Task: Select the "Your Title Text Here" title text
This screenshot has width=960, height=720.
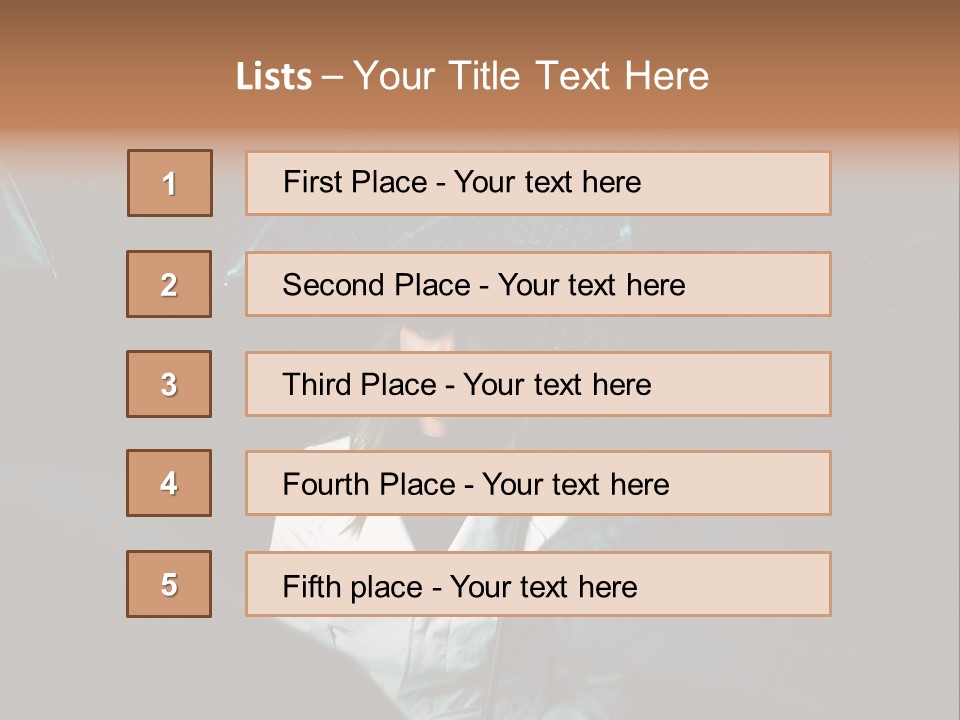Action: tap(531, 76)
